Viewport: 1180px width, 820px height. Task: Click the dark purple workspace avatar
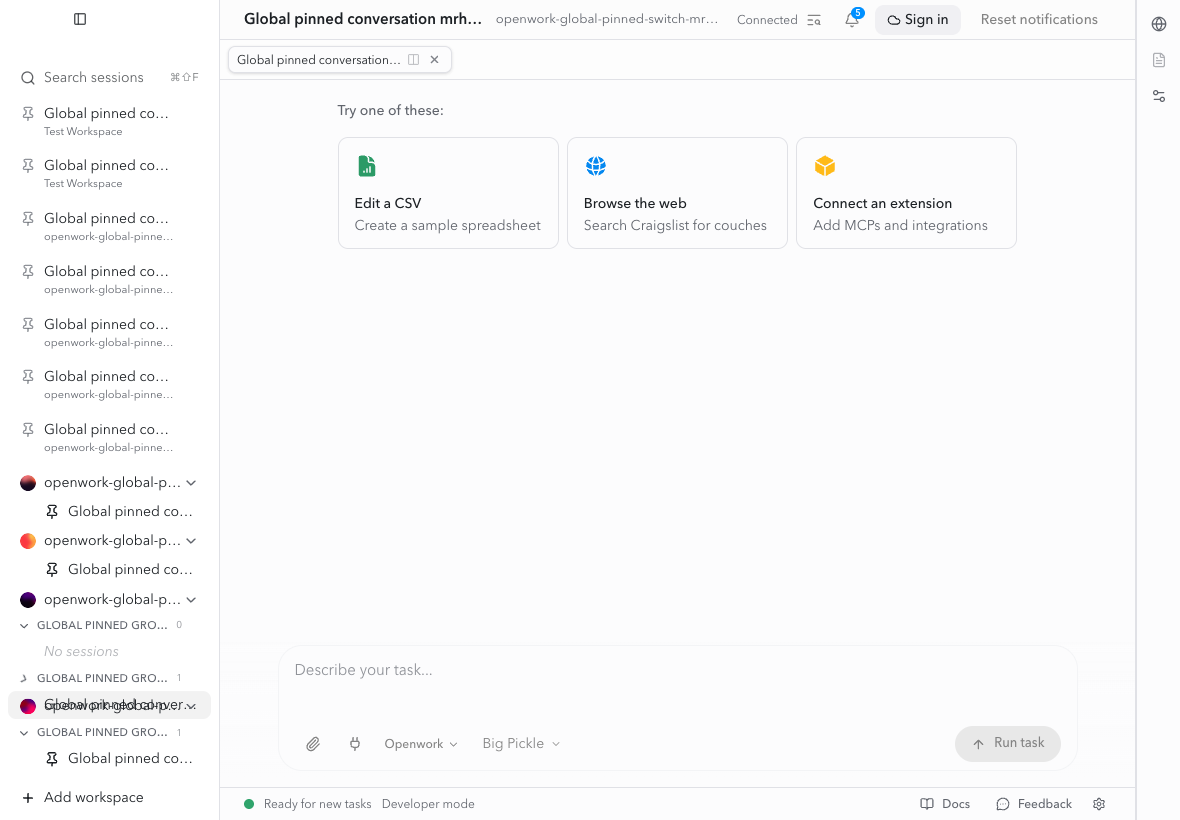click(28, 600)
